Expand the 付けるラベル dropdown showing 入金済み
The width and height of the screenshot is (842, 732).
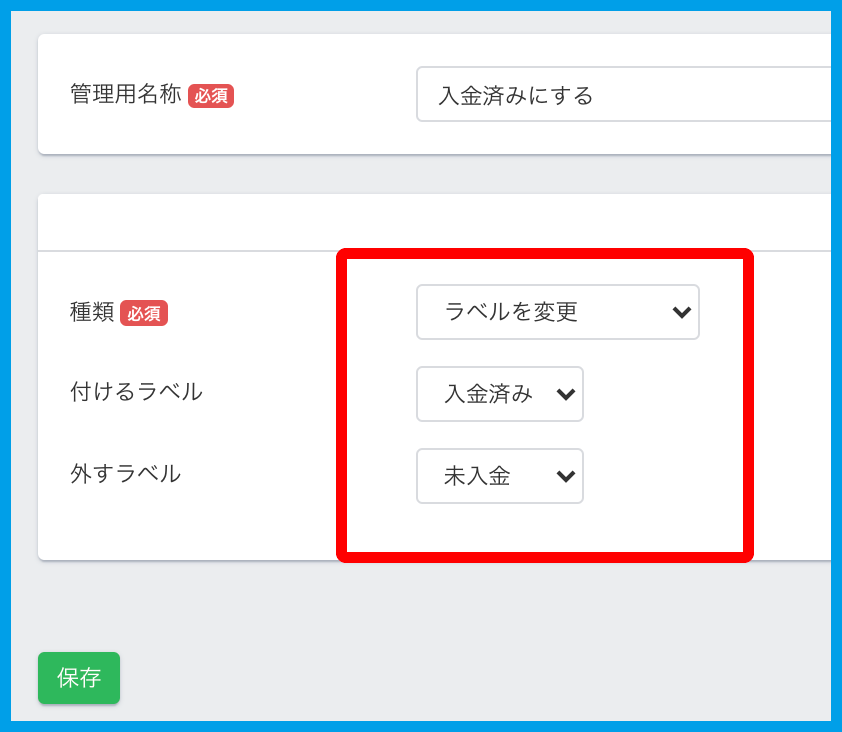click(x=499, y=394)
